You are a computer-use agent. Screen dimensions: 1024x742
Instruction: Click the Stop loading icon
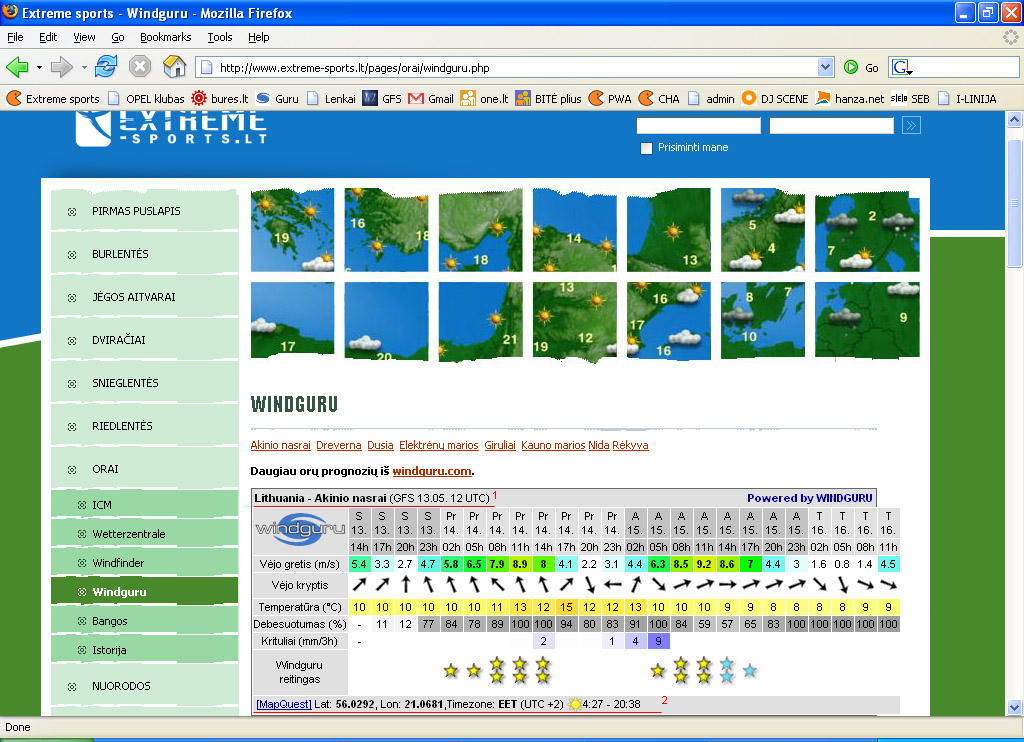pyautogui.click(x=140, y=67)
